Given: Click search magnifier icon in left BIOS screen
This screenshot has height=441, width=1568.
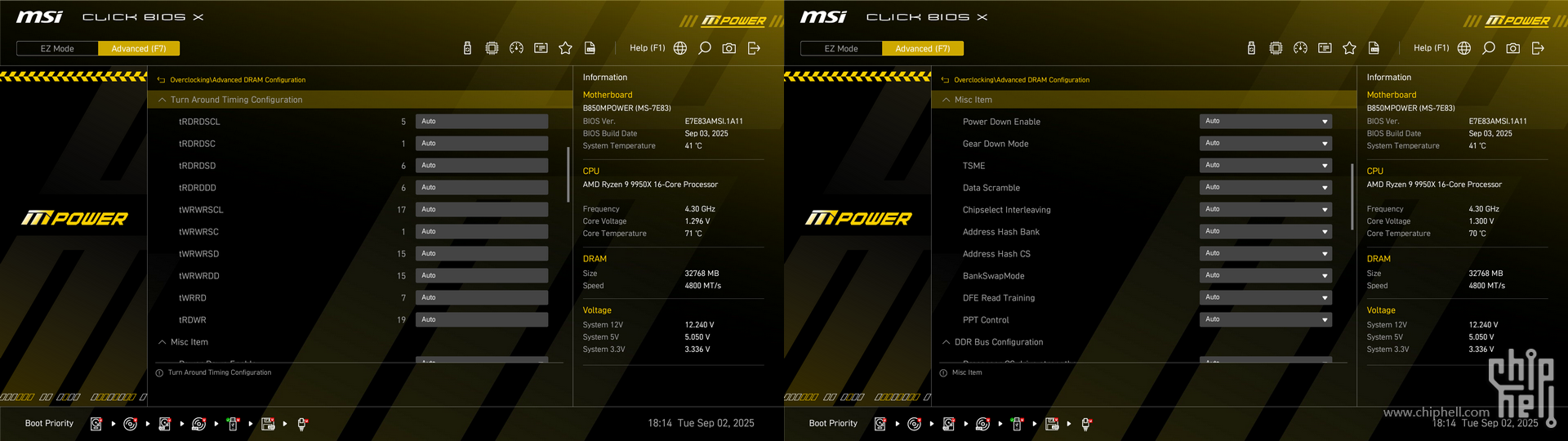Looking at the screenshot, I should 705,48.
